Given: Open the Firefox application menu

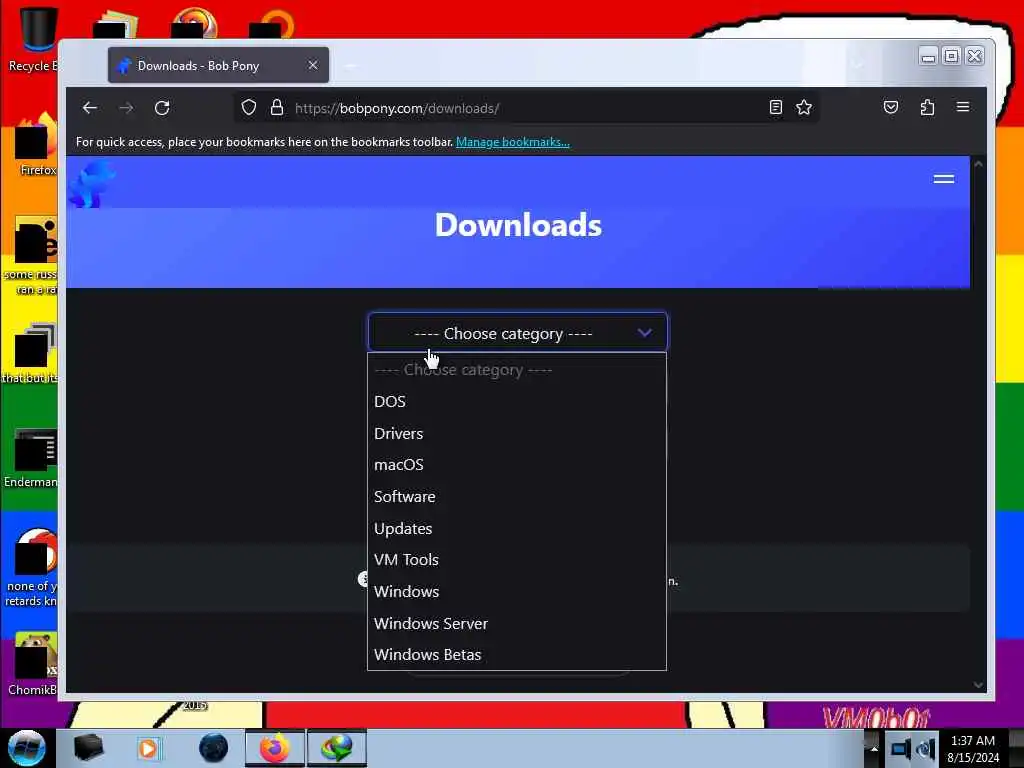Looking at the screenshot, I should (963, 107).
